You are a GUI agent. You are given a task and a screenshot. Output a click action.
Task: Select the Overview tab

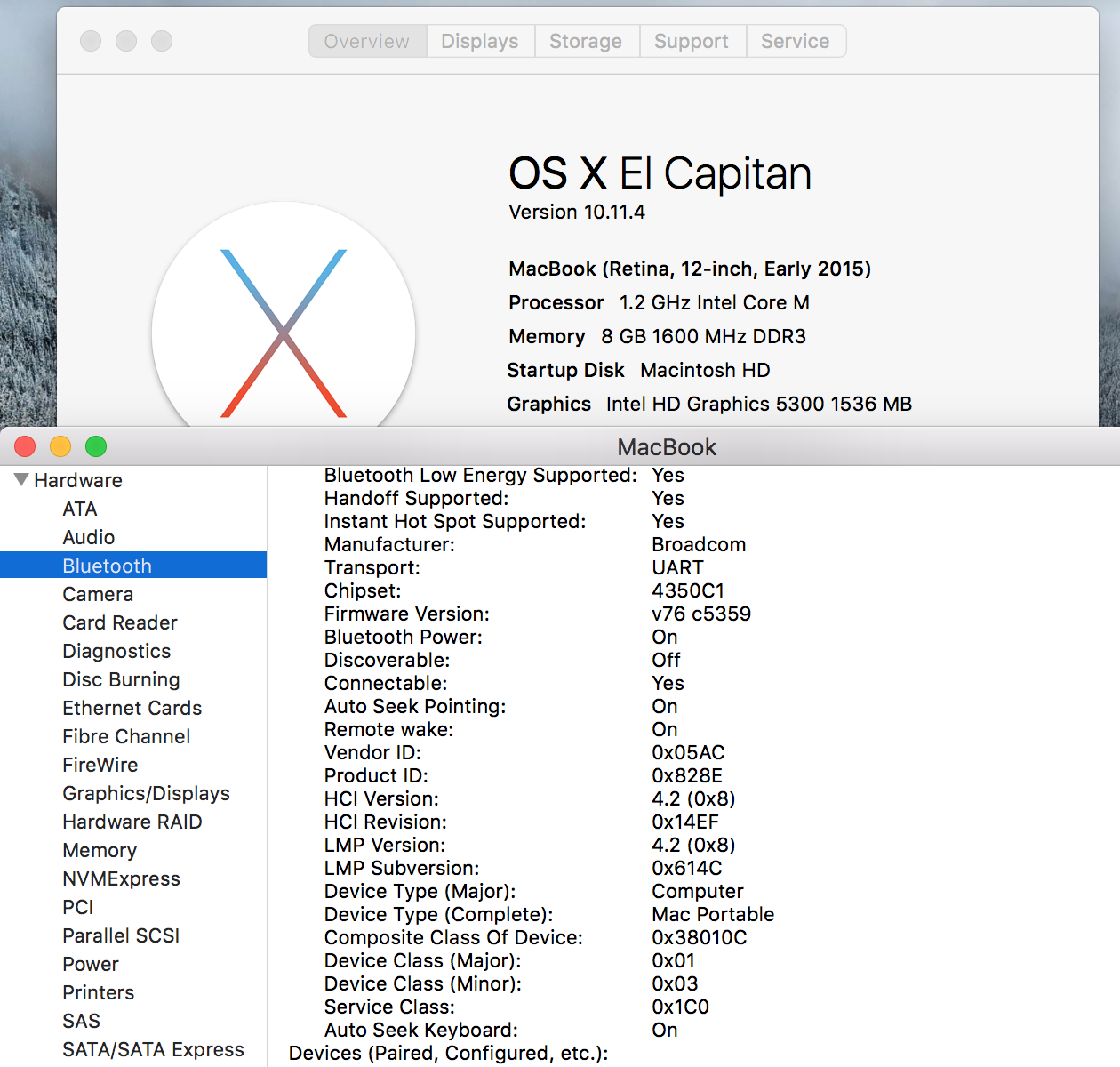(x=367, y=41)
